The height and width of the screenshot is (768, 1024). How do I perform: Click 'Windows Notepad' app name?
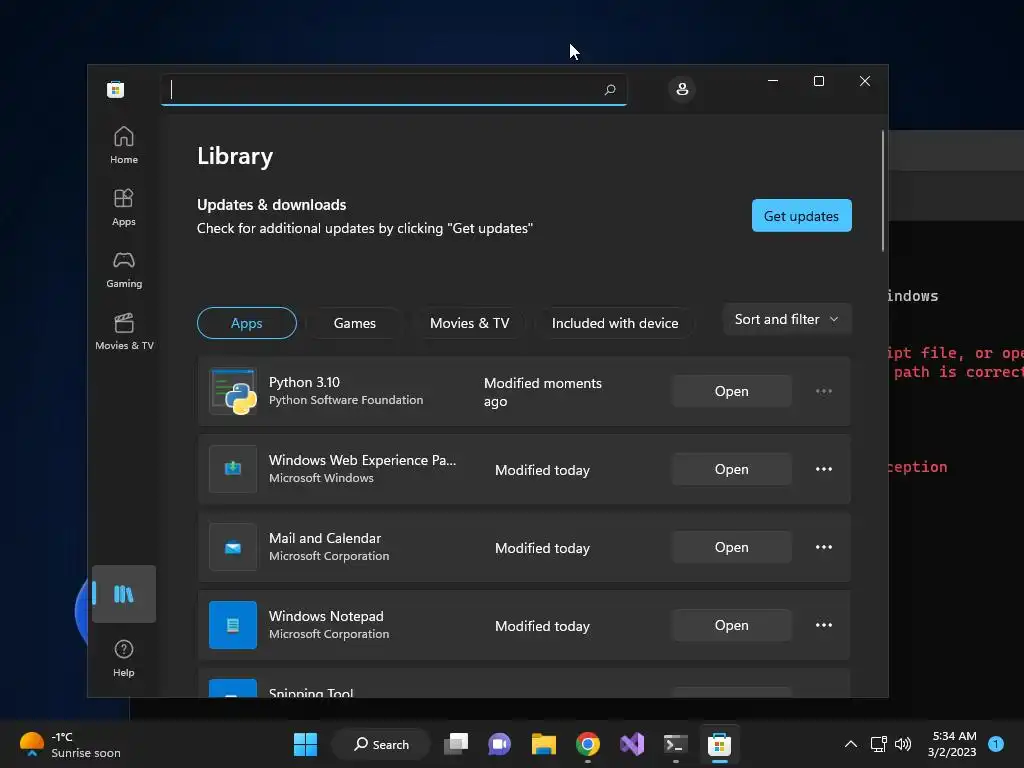click(x=326, y=616)
